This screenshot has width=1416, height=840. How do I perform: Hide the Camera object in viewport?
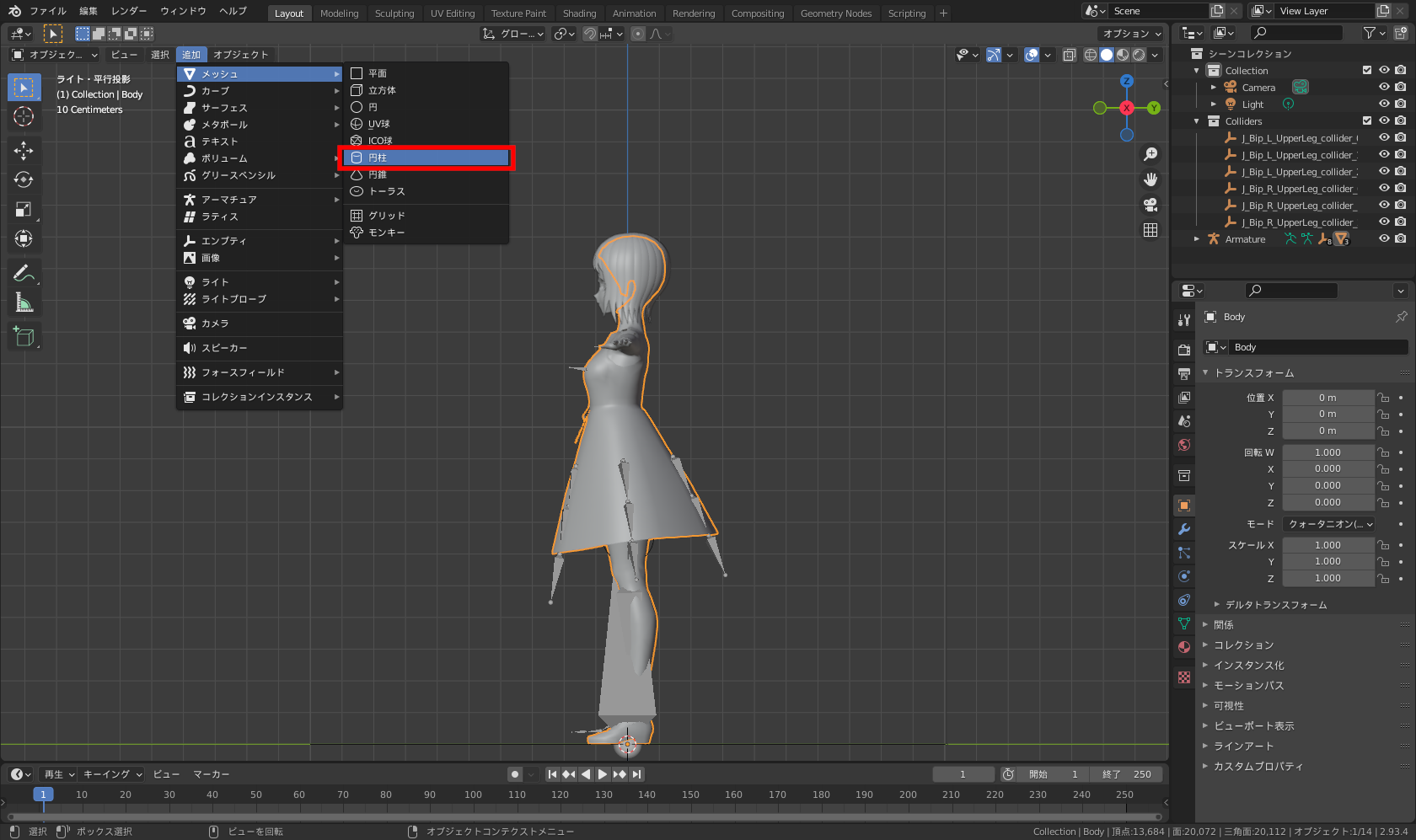click(x=1384, y=88)
